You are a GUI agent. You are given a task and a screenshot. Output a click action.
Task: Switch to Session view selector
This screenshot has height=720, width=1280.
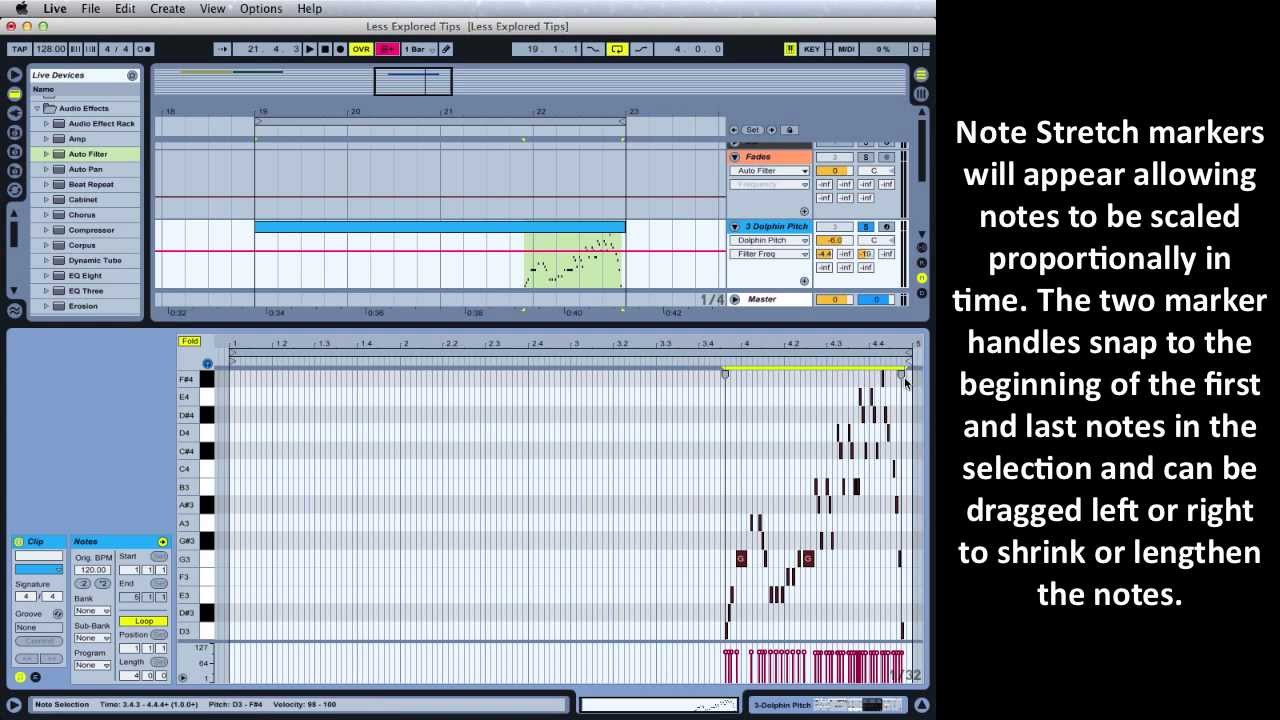[x=920, y=94]
